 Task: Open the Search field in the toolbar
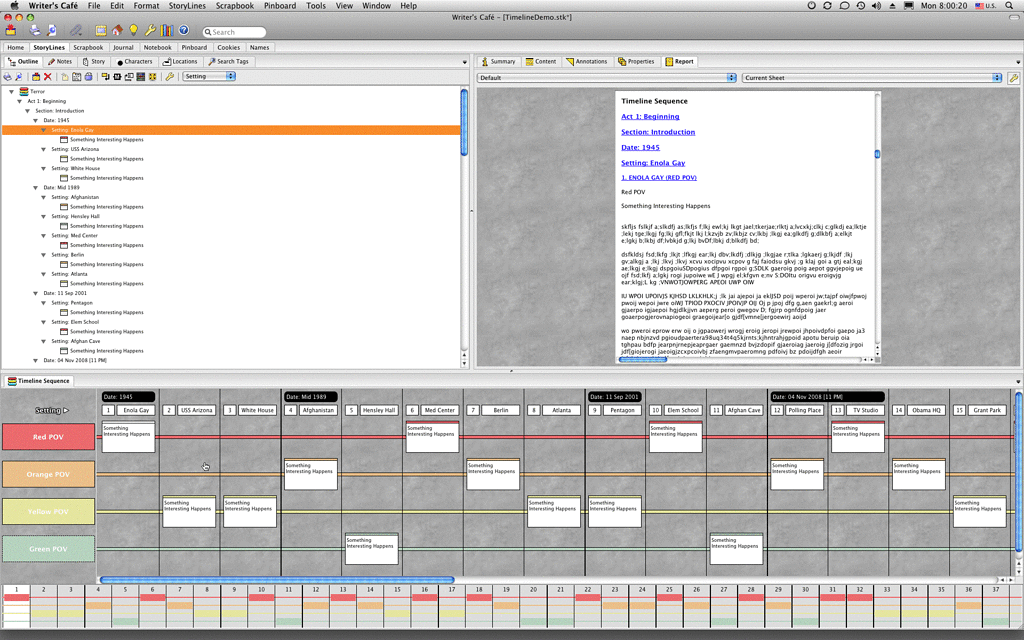tap(235, 31)
